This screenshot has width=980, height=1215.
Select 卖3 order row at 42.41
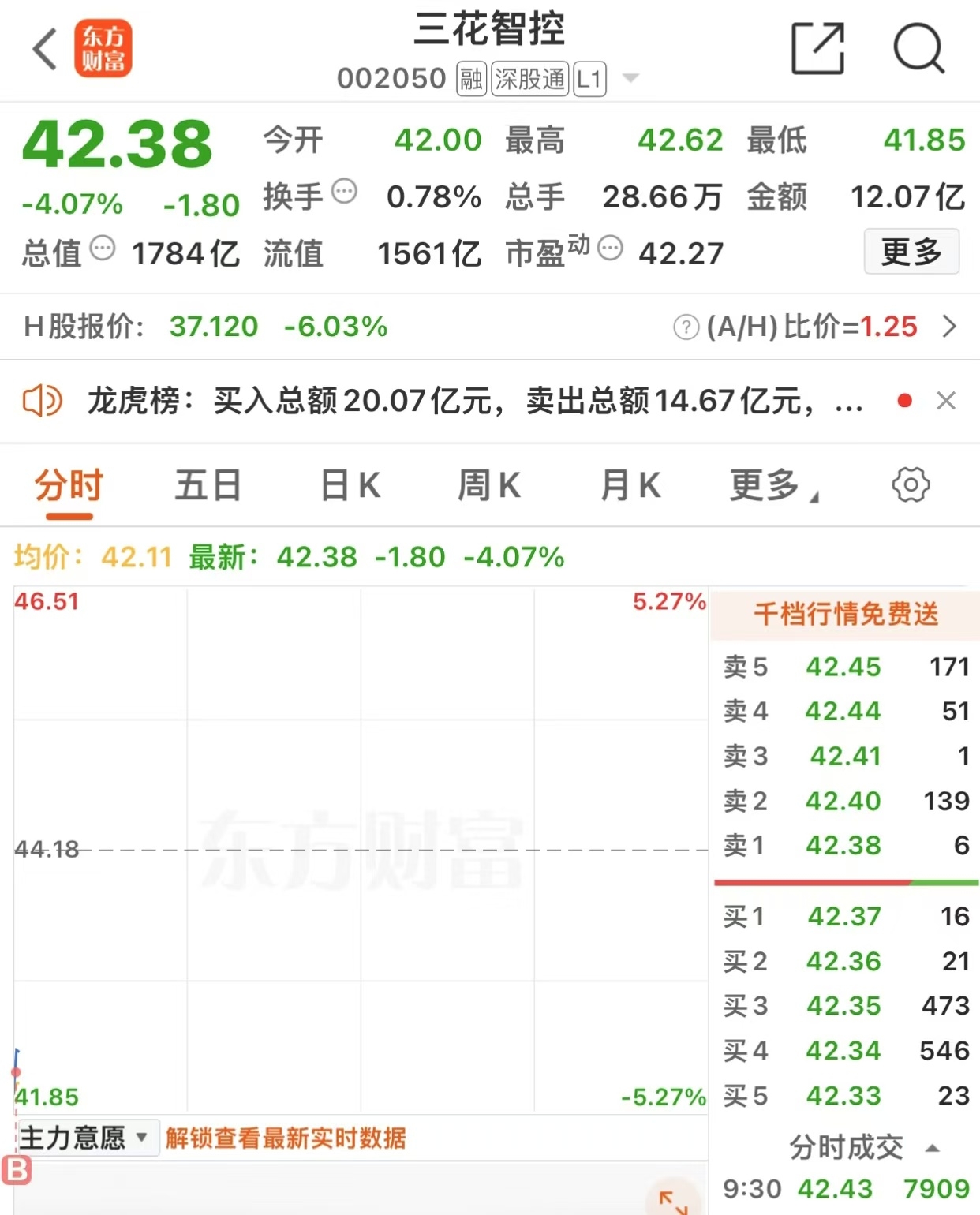pos(846,756)
